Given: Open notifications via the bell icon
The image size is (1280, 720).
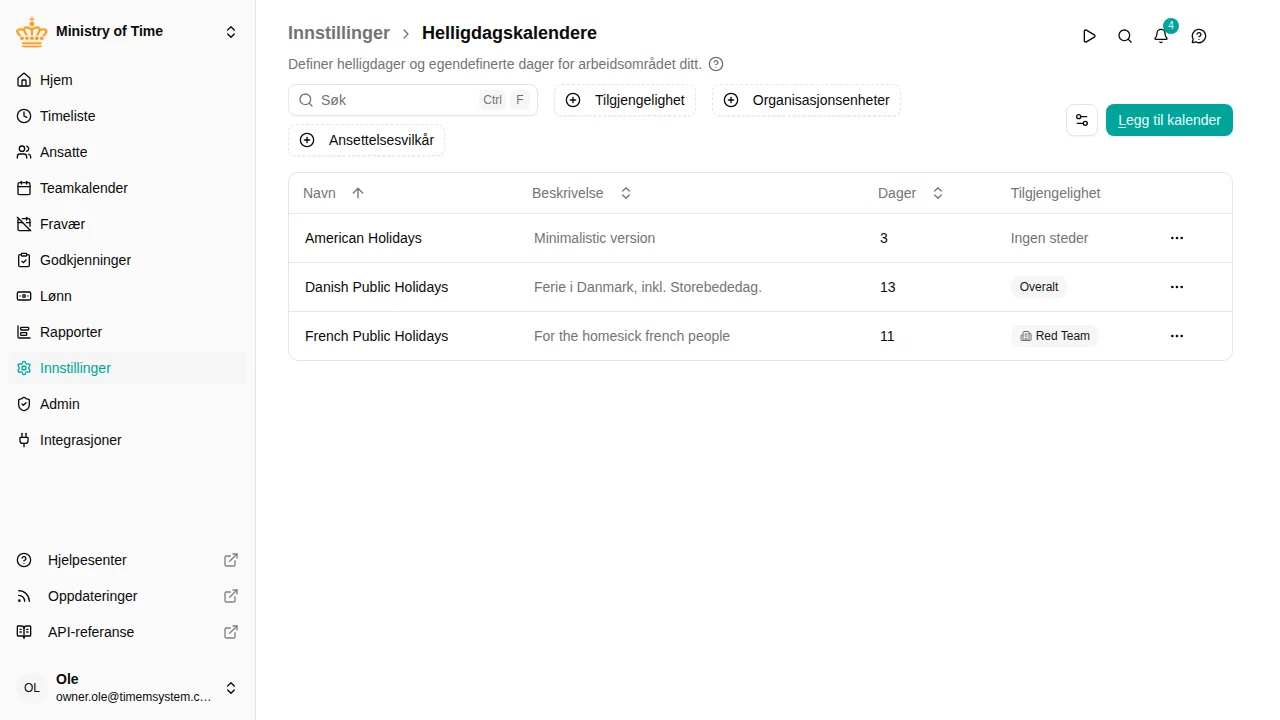Looking at the screenshot, I should 1161,36.
